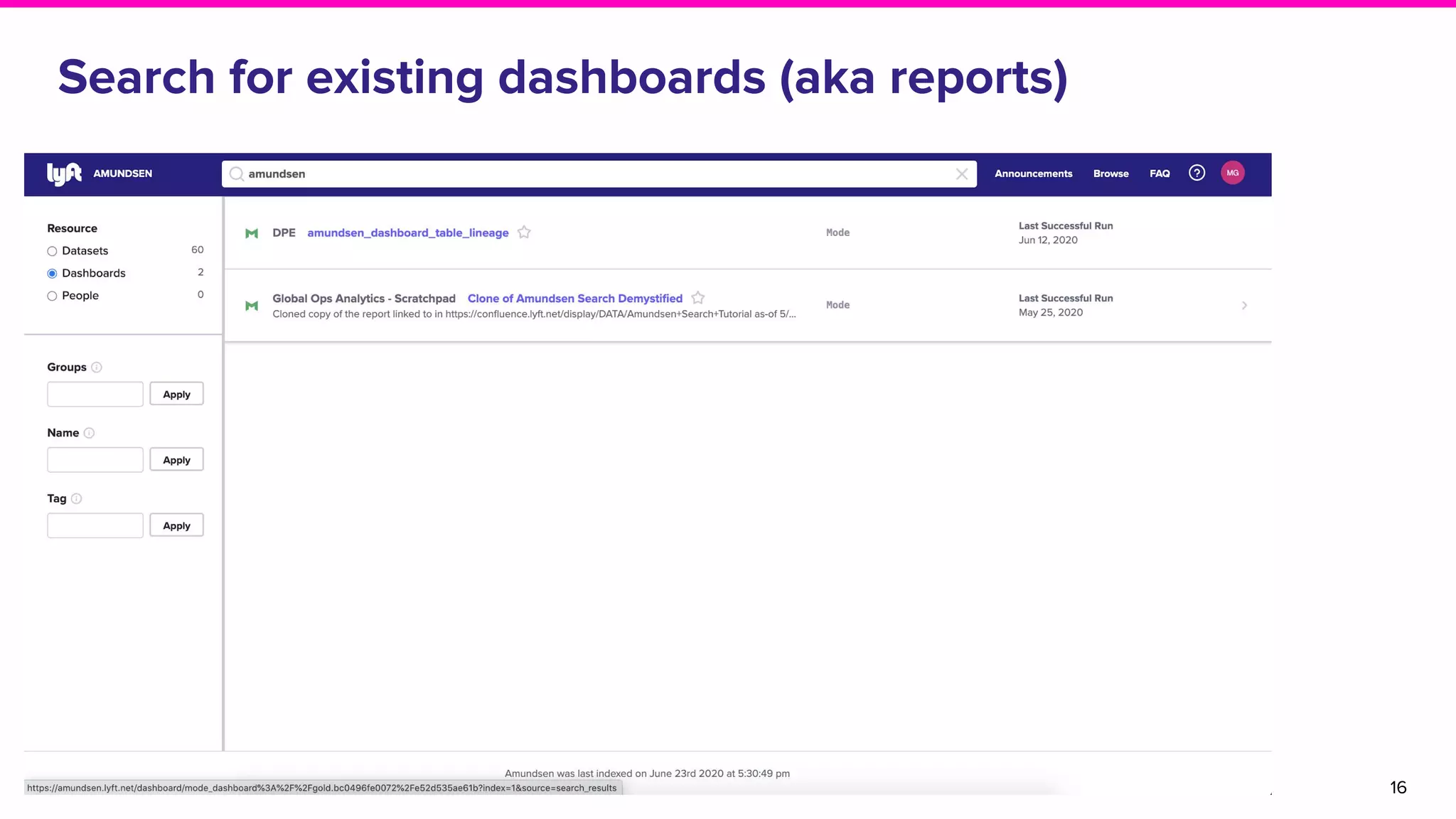Show Groups filter info icon
1456x819 pixels.
coord(97,368)
